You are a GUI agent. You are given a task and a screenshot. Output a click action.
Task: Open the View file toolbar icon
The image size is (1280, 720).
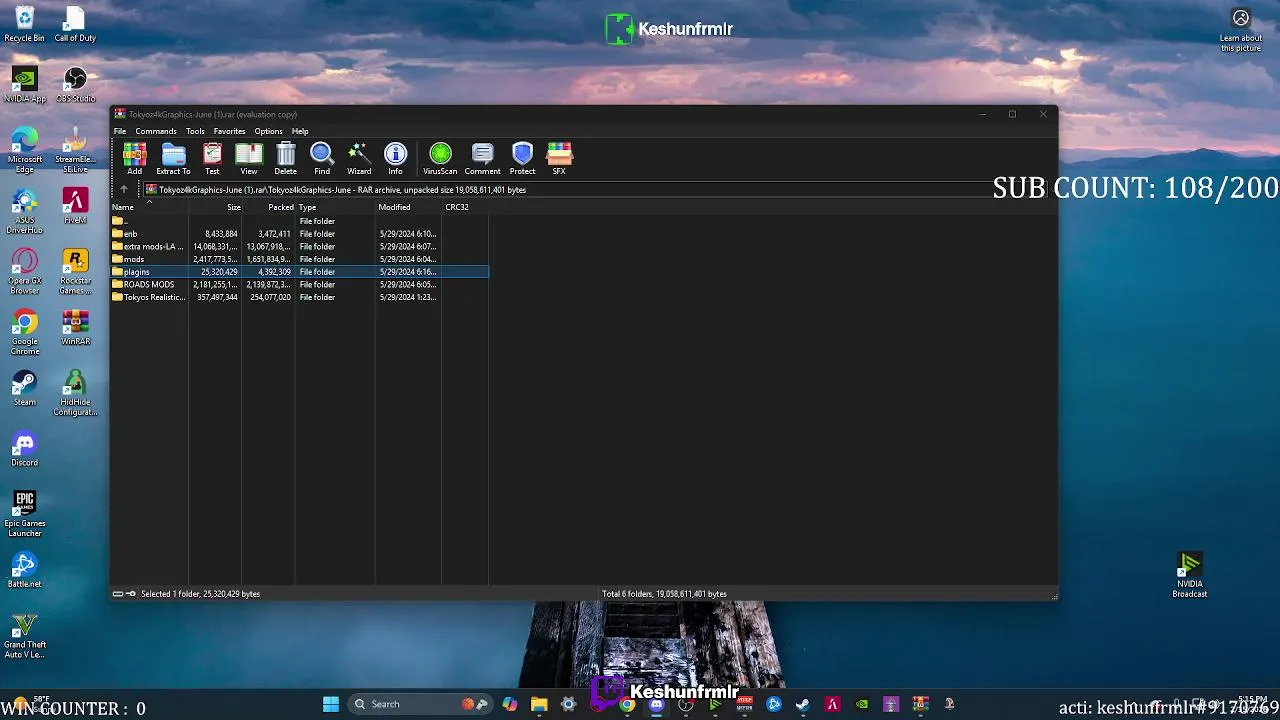(x=249, y=158)
